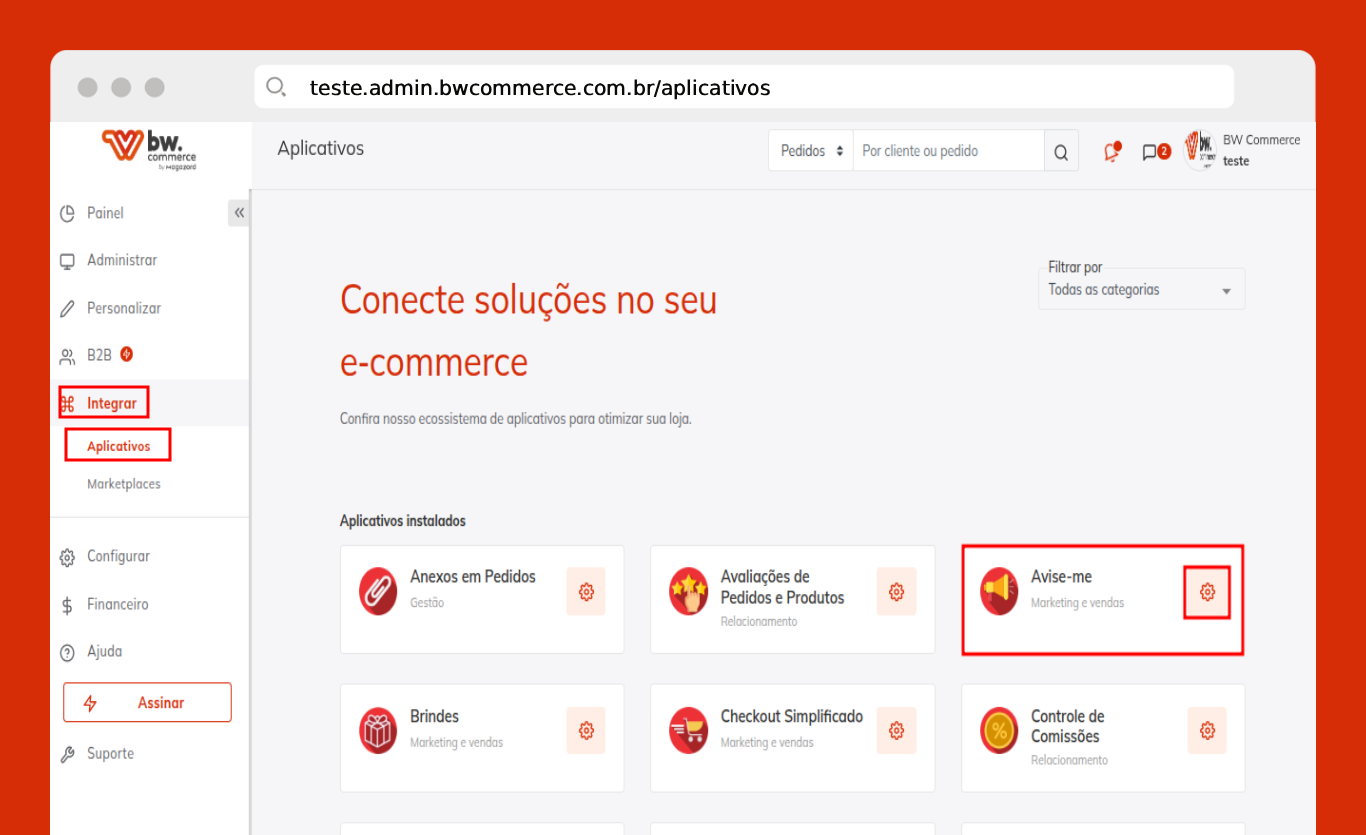Go to Painel in sidebar
The image size is (1366, 835).
105,213
